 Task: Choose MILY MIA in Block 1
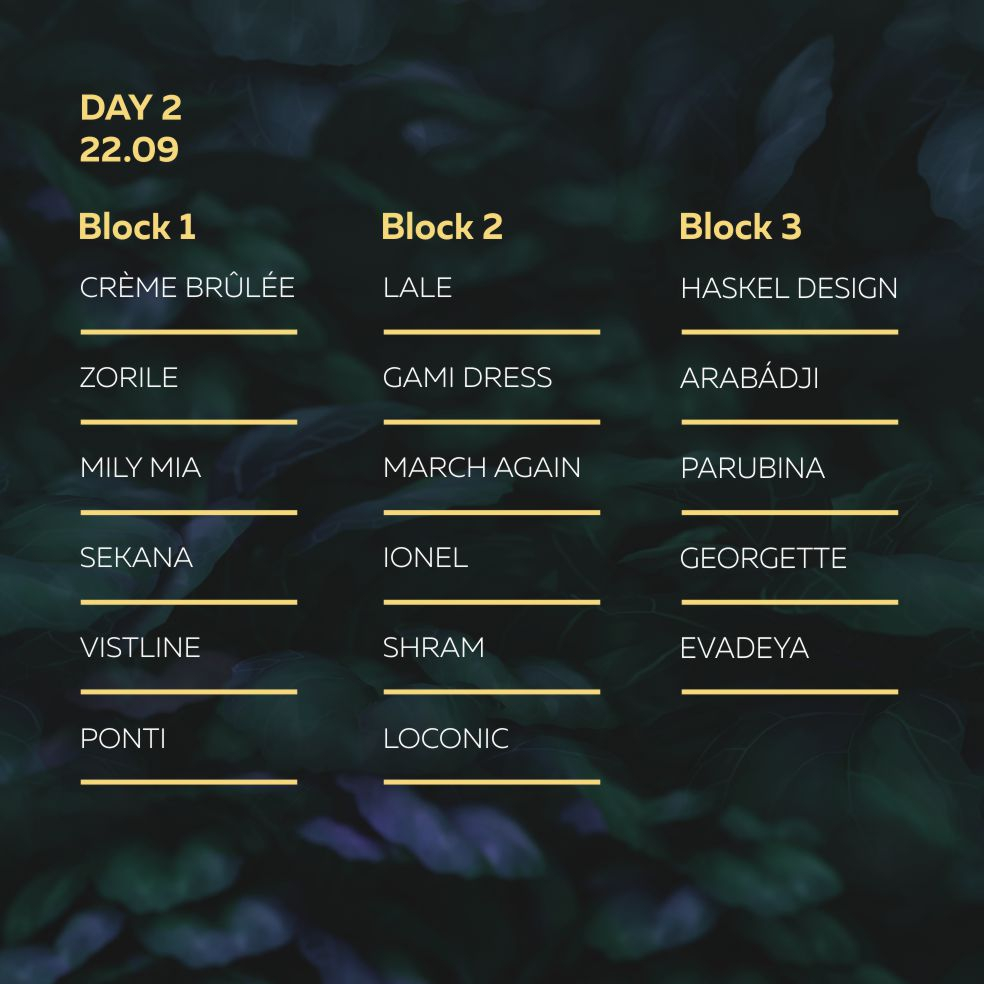[140, 468]
